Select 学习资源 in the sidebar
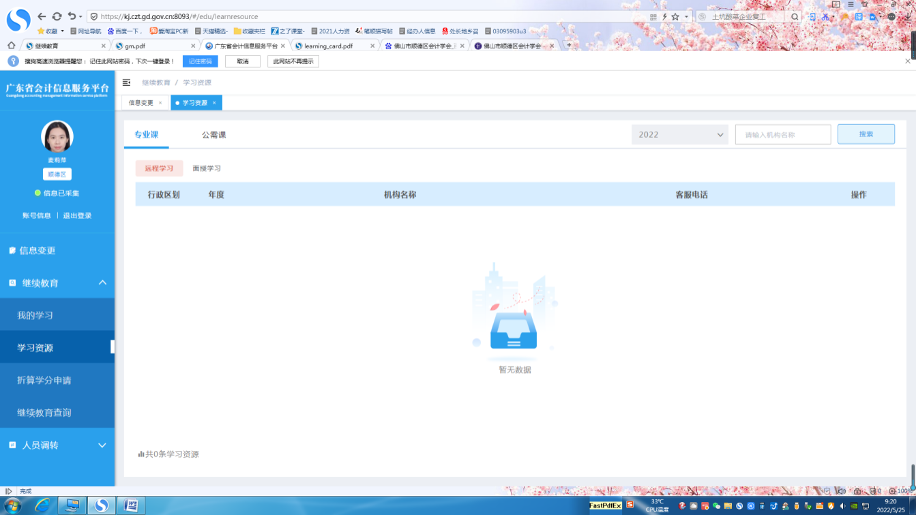This screenshot has height=516, width=916. [57, 348]
